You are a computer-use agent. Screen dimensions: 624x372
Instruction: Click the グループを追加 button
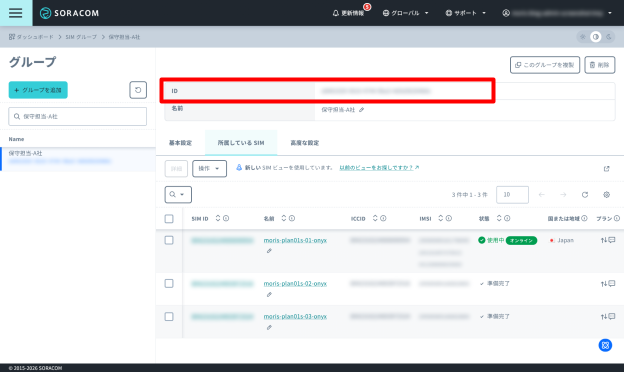pos(38,90)
